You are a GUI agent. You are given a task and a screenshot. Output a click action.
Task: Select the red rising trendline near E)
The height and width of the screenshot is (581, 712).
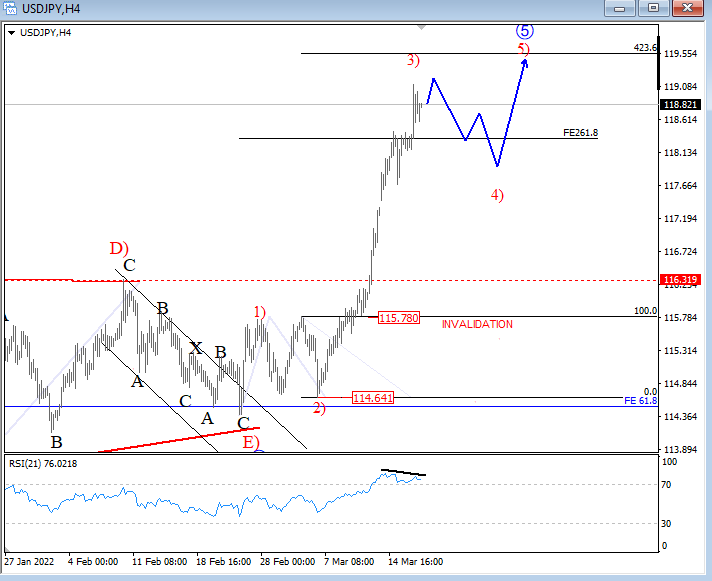click(178, 439)
